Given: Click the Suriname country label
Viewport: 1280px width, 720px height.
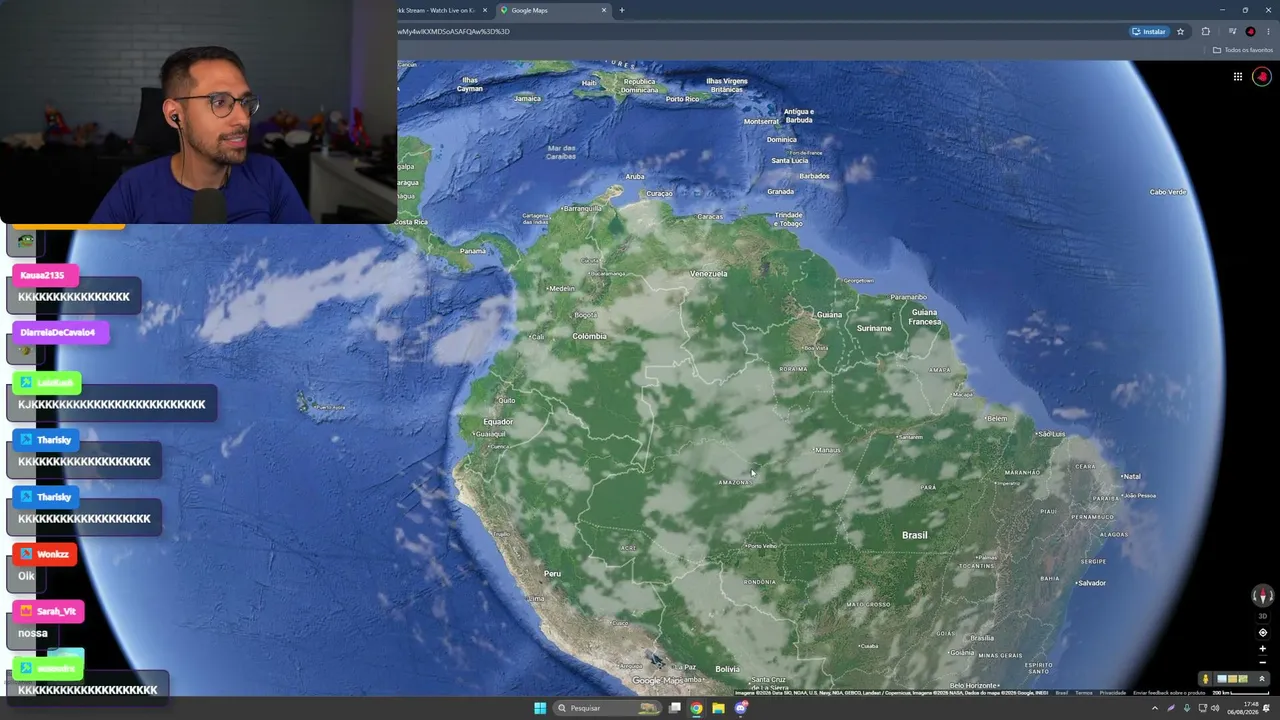Looking at the screenshot, I should coord(874,328).
